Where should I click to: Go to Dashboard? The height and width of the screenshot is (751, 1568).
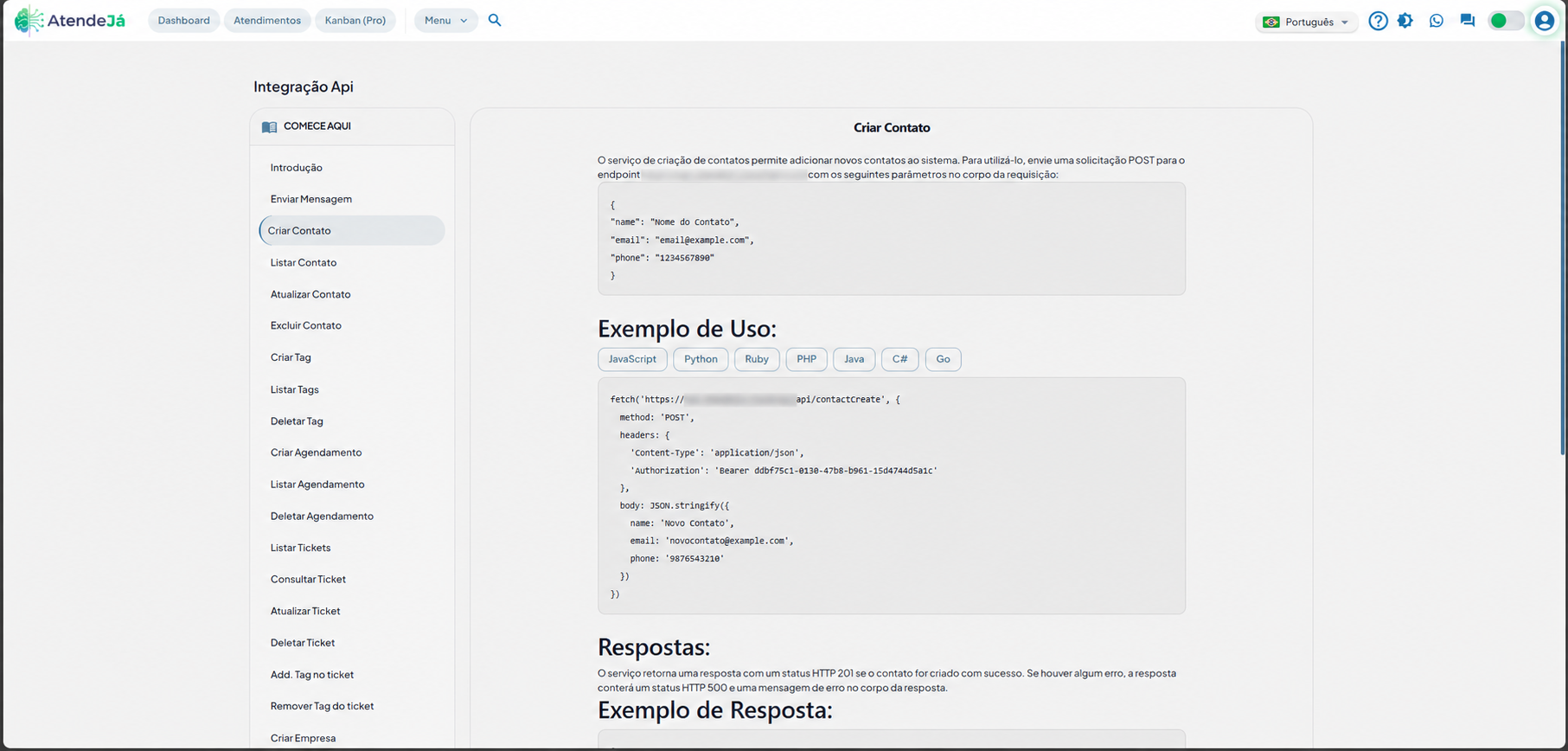(x=183, y=21)
